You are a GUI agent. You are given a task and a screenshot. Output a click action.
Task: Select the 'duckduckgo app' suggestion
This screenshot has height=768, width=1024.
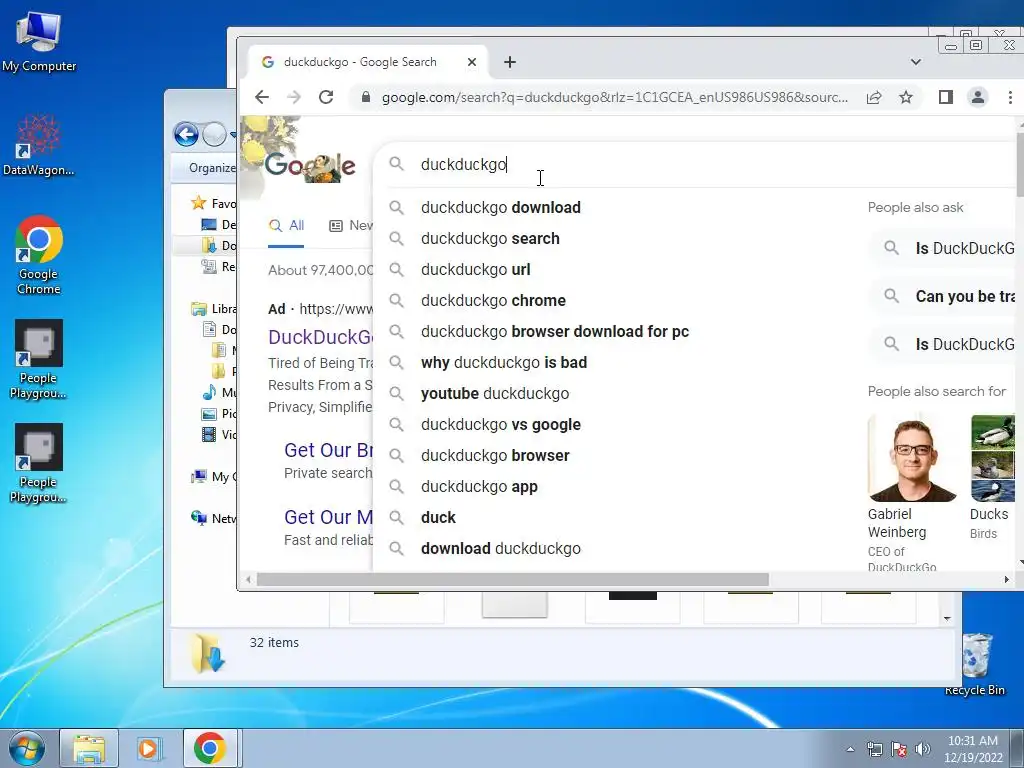coord(479,487)
